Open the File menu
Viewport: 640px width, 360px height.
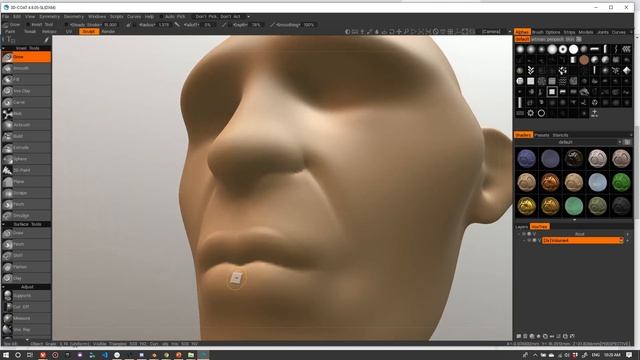coord(5,17)
